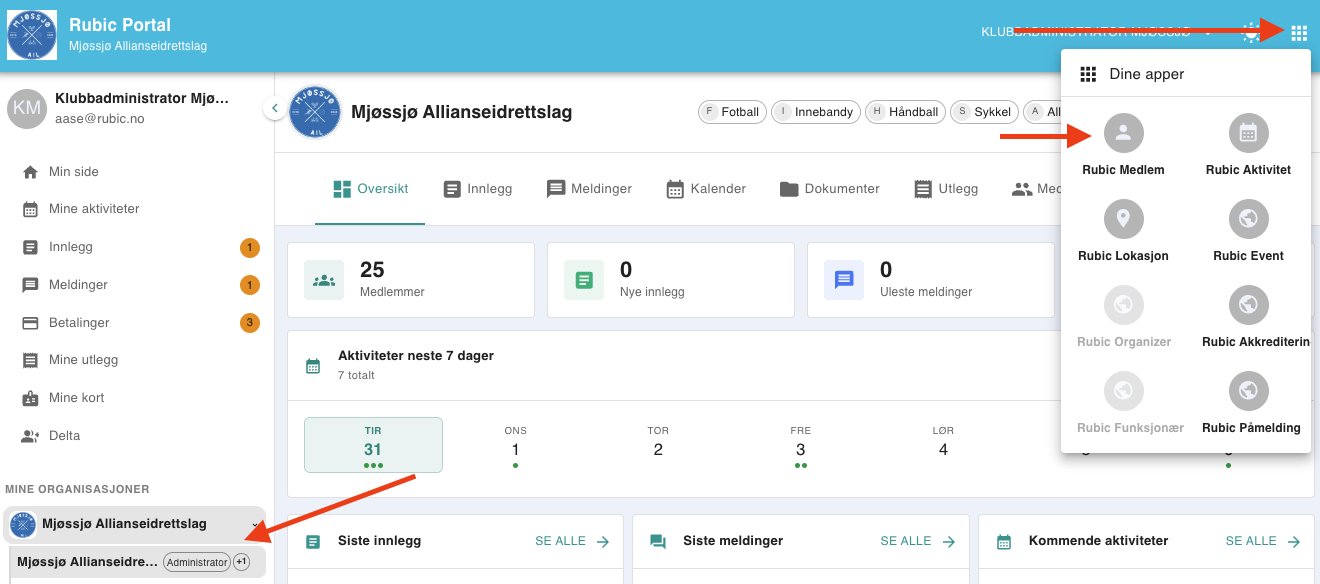Image resolution: width=1320 pixels, height=584 pixels.
Task: Select the Administrator role chip
Action: (x=197, y=562)
